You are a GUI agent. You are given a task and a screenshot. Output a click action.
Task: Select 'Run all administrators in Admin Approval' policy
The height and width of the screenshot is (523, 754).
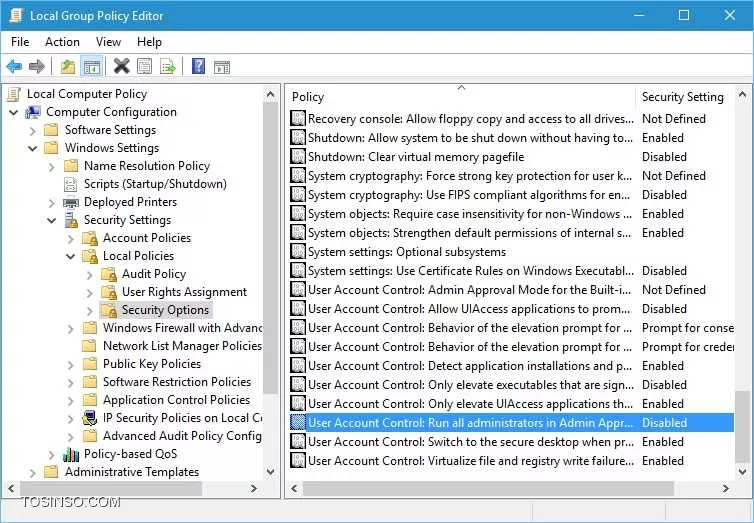[x=512, y=423]
